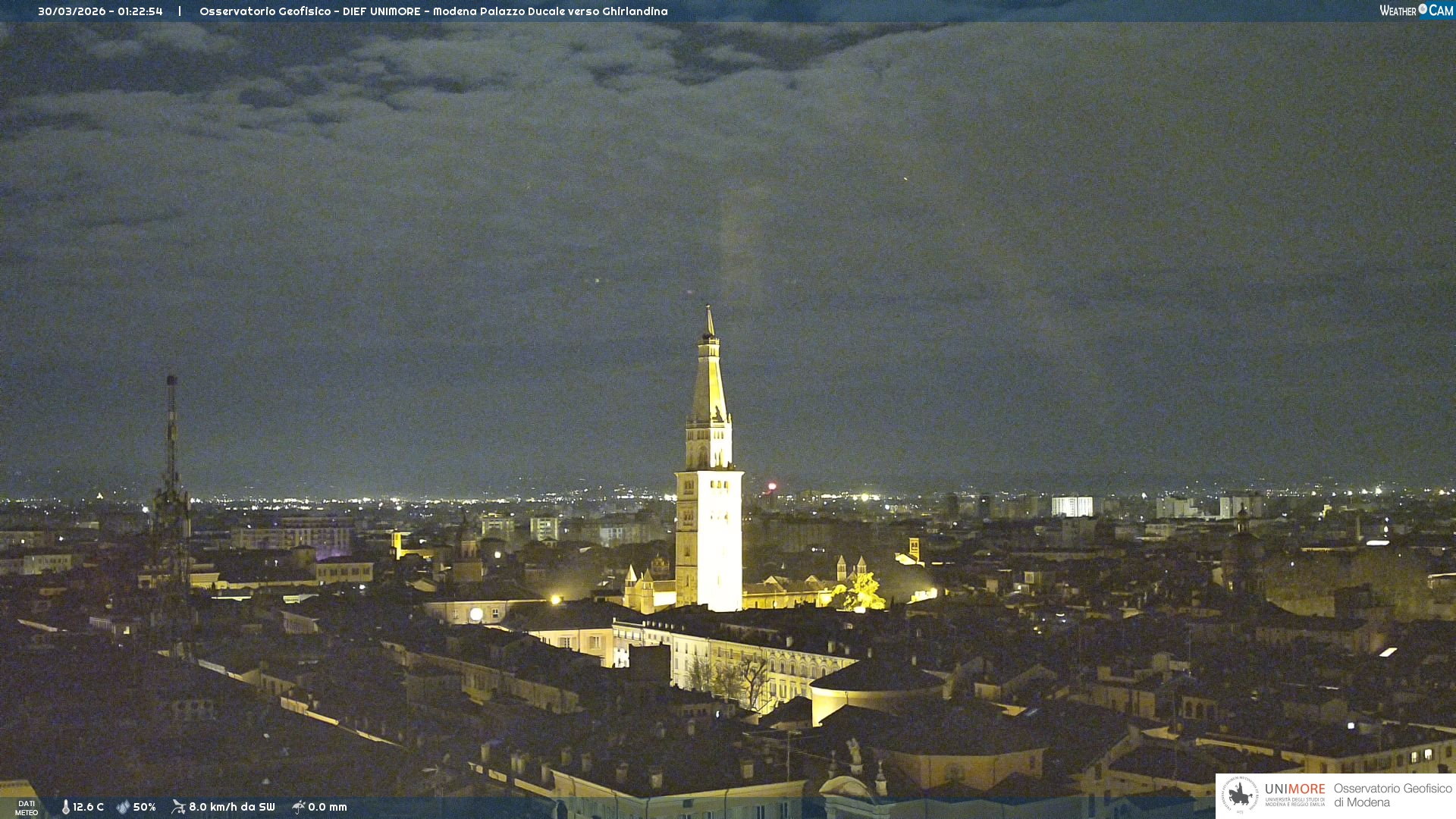
Task: Click the 12.6 C temperature reading
Action: [x=89, y=807]
